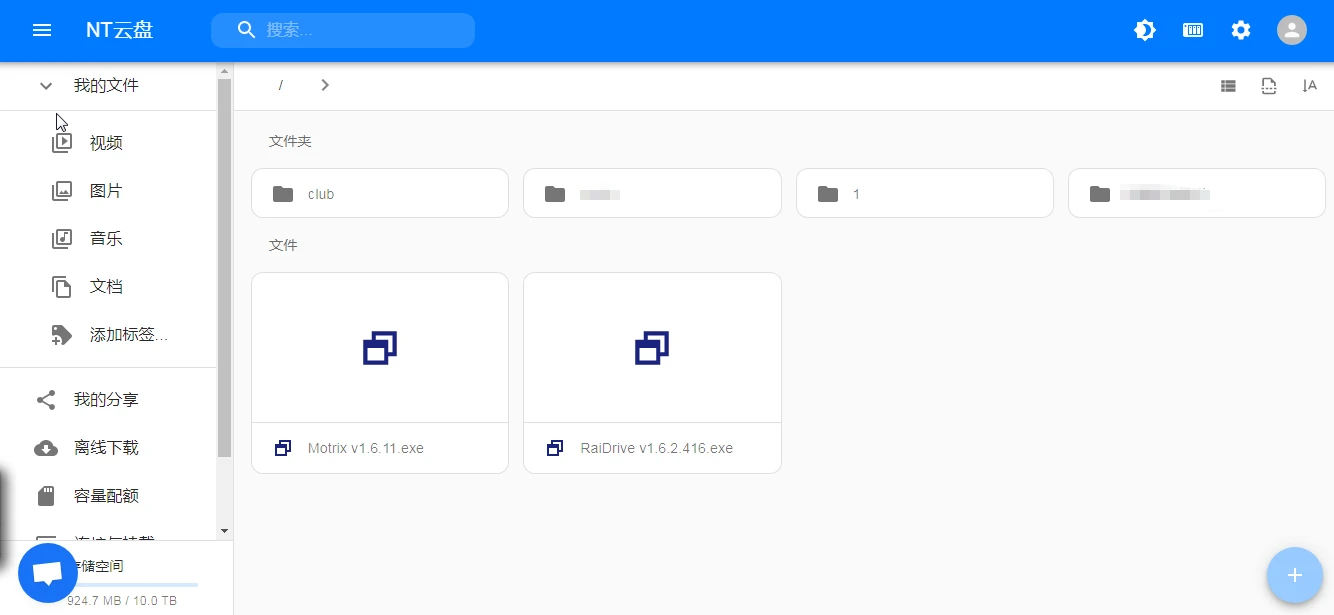Click 添加标签 to add a tag
Screen dimensions: 1334x615
coord(128,335)
